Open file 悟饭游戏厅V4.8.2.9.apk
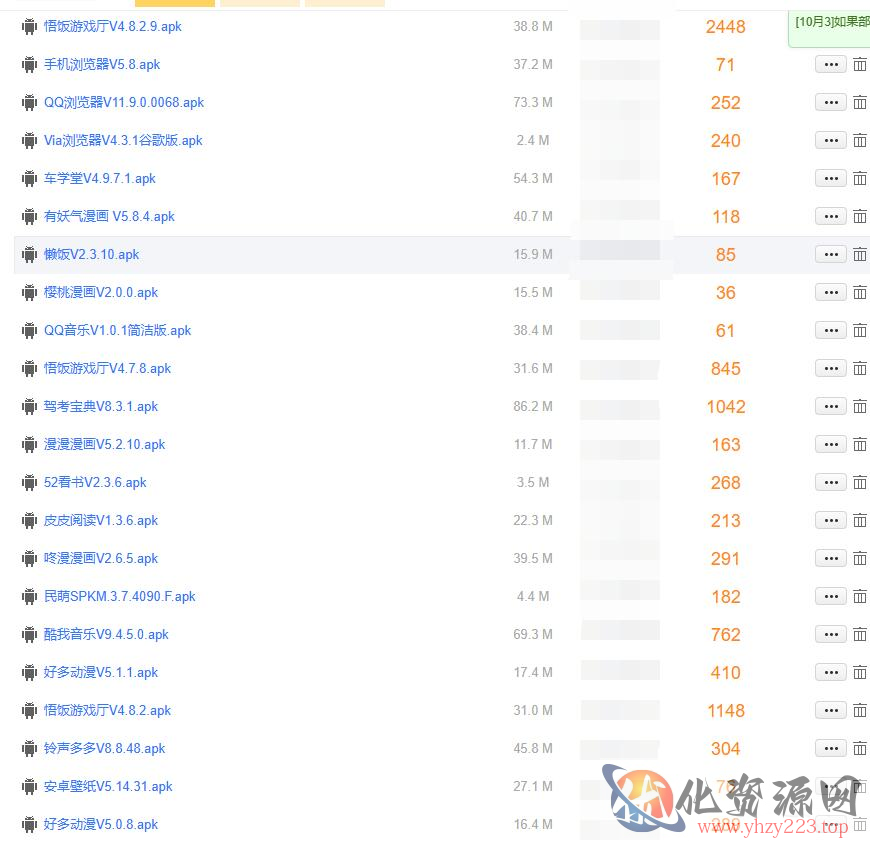Viewport: 870px width, 841px height. (x=113, y=27)
